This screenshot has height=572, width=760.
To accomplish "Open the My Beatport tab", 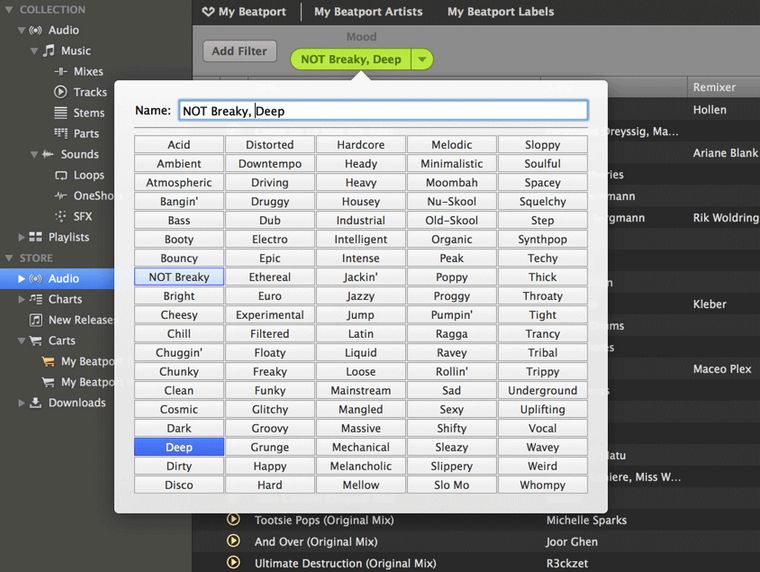I will [x=244, y=12].
